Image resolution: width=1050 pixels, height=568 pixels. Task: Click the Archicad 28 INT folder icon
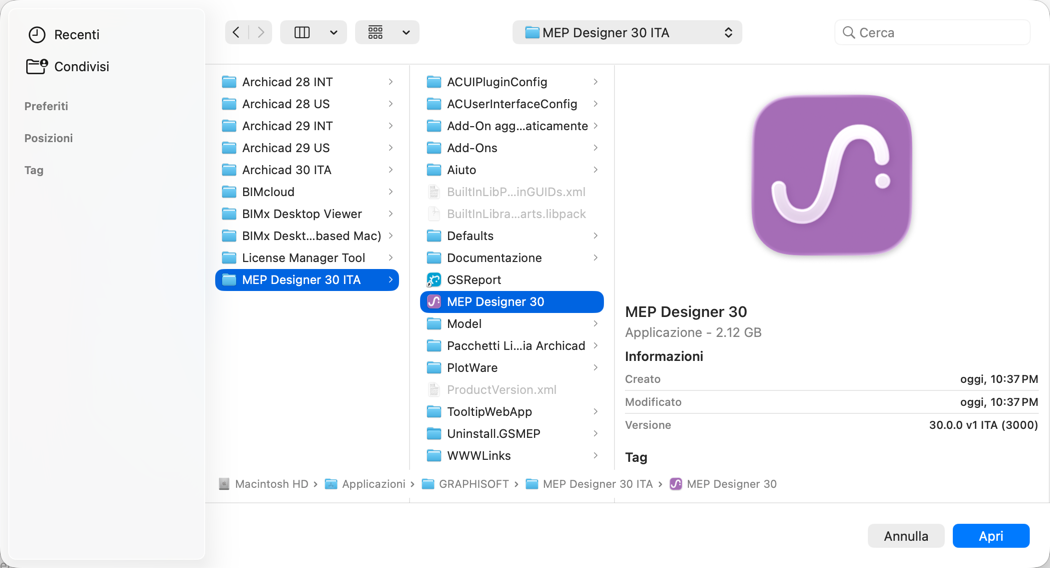pyautogui.click(x=229, y=82)
